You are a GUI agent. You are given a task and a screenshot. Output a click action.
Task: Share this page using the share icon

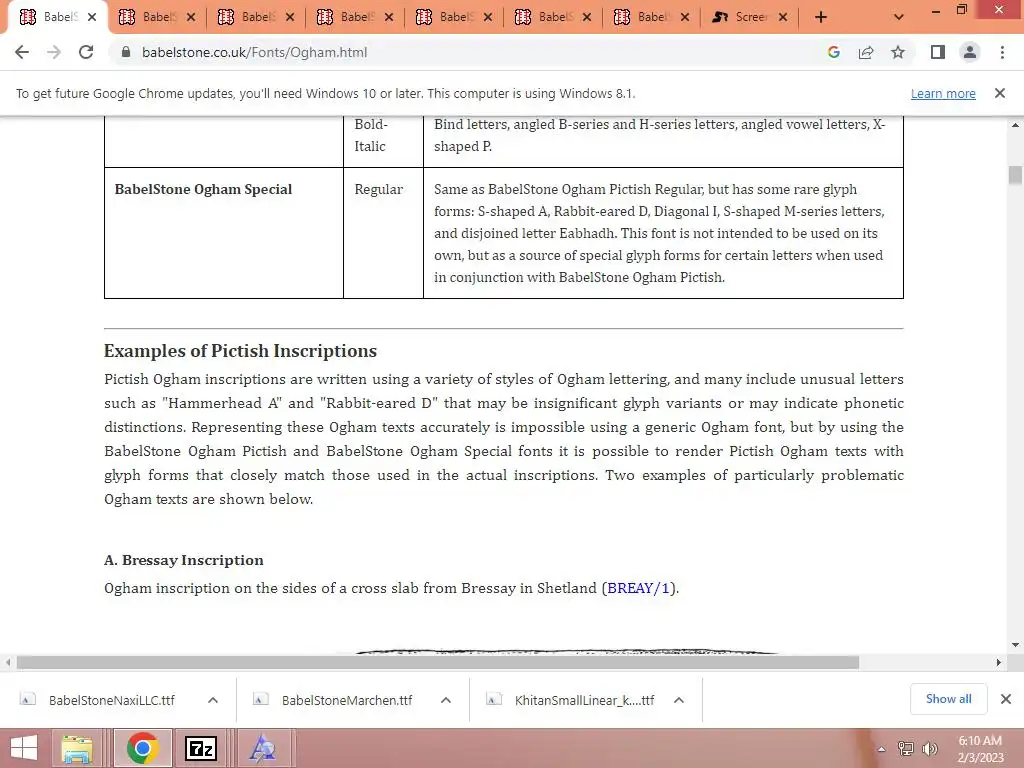[x=866, y=52]
